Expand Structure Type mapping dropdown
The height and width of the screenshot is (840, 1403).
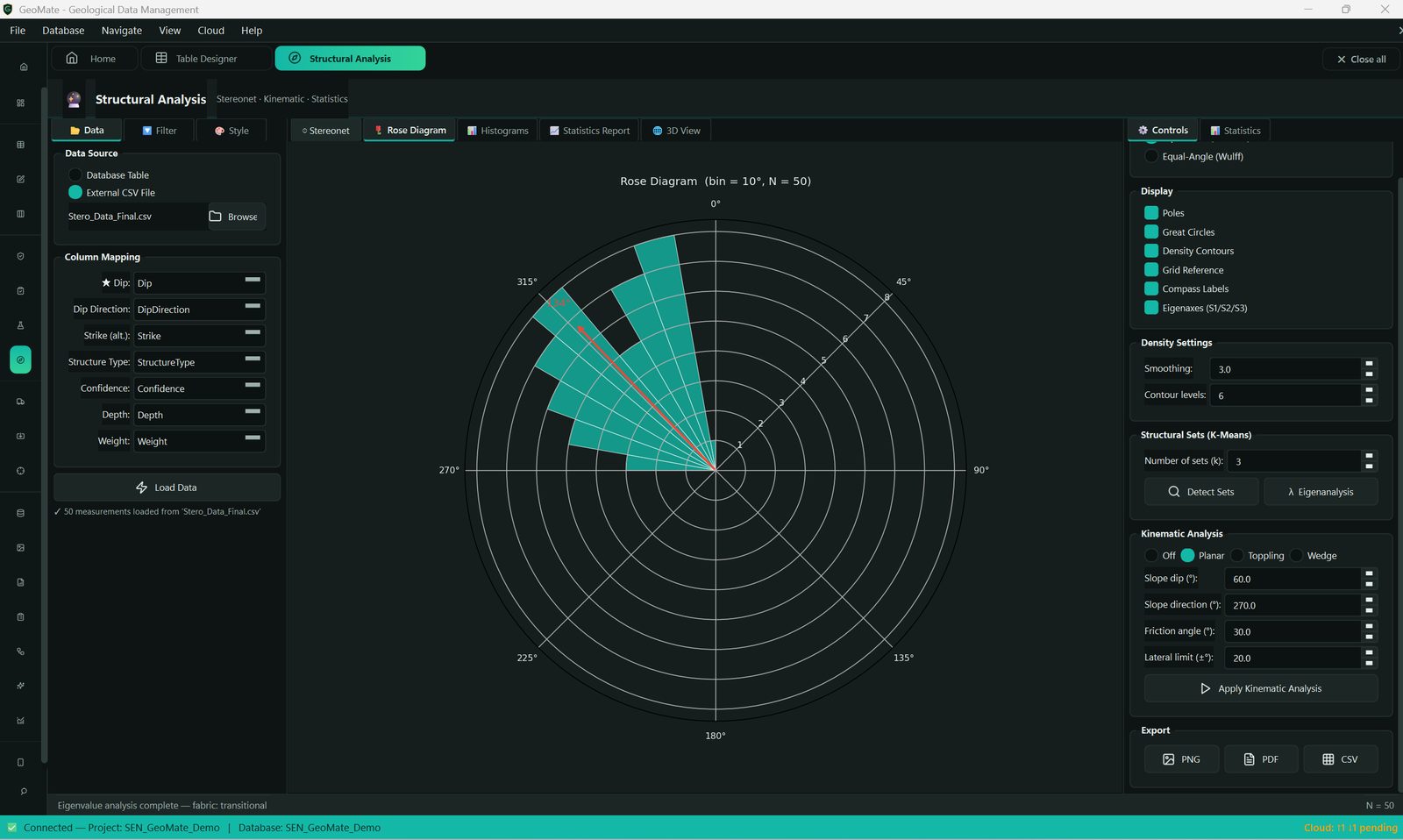pos(199,362)
